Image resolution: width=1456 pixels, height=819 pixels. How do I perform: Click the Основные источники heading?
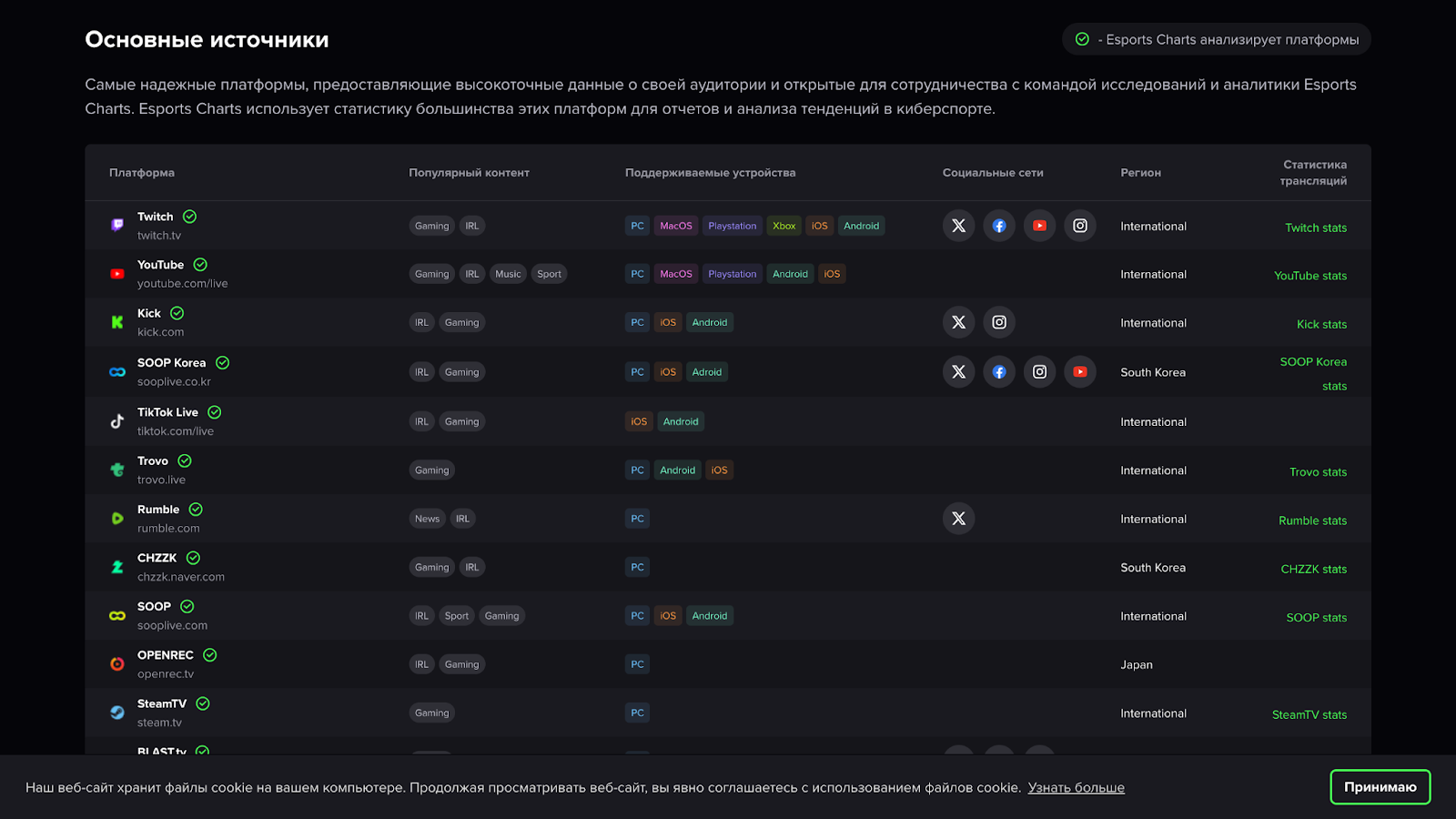207,39
